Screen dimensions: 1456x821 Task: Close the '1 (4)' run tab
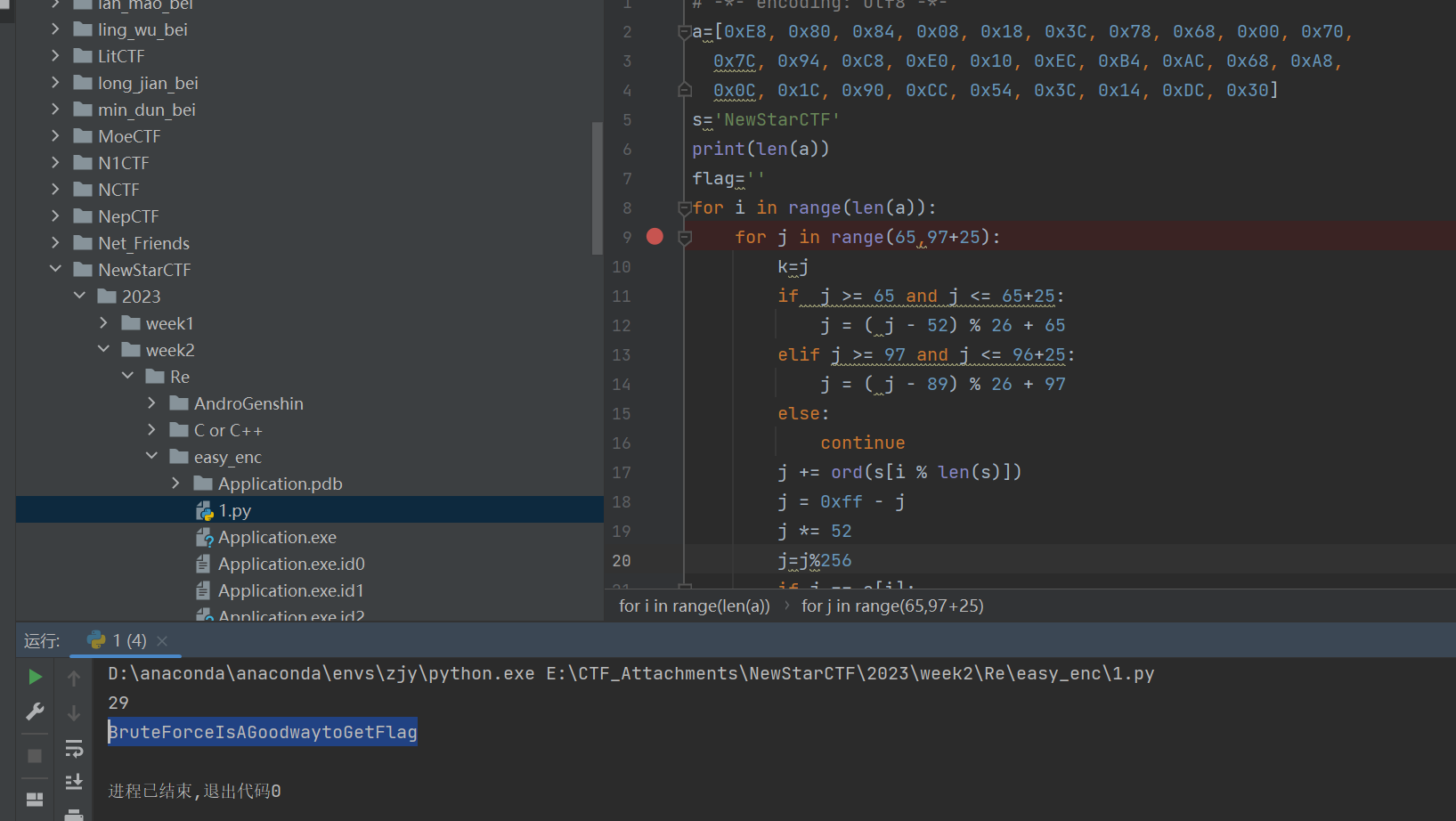[162, 641]
